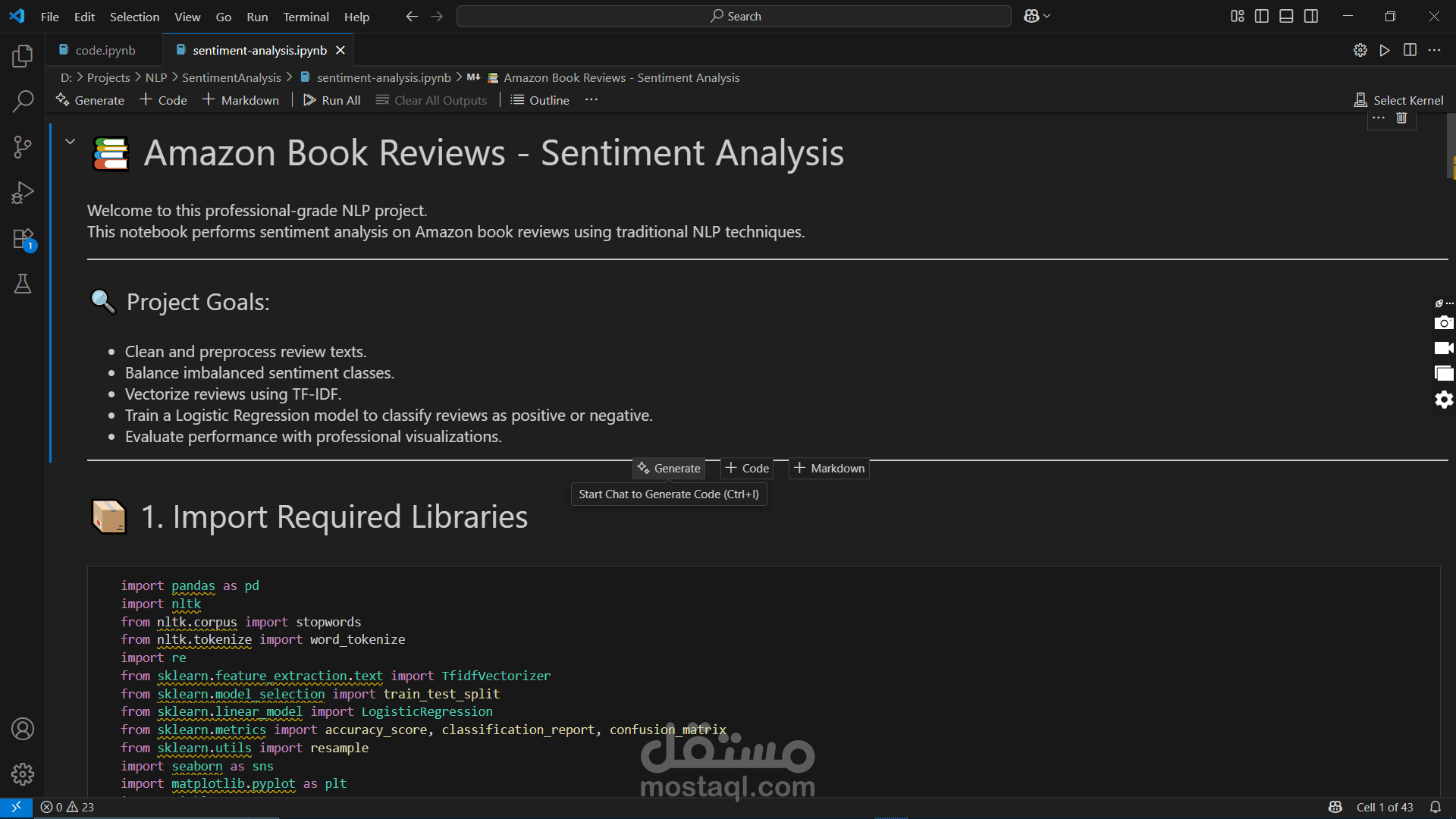Add Code cell from notebook toolbar
The image size is (1456, 819).
tap(163, 100)
